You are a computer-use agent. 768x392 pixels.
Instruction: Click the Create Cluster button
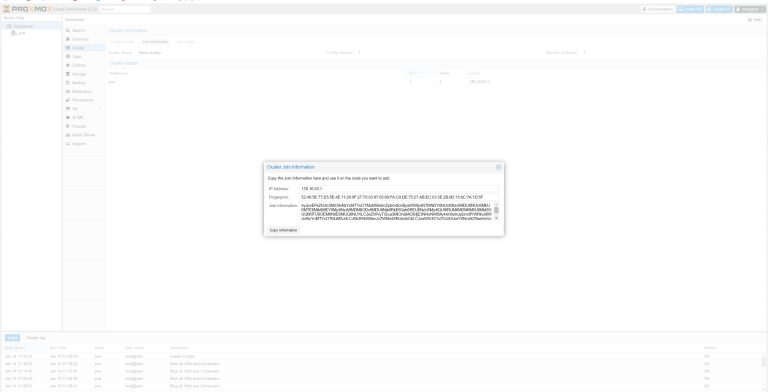pos(122,42)
